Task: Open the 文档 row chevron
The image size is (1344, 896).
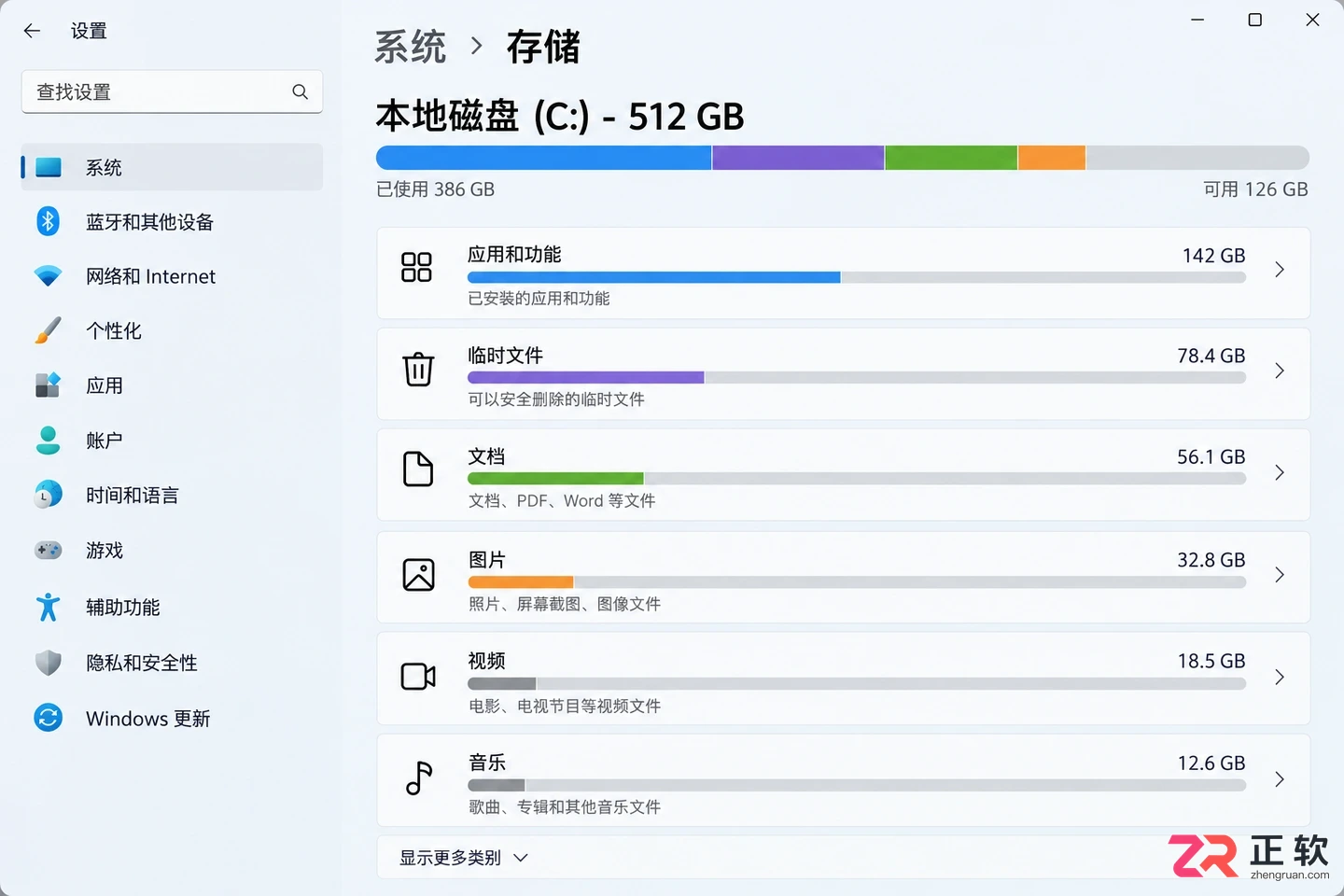Action: click(1280, 472)
